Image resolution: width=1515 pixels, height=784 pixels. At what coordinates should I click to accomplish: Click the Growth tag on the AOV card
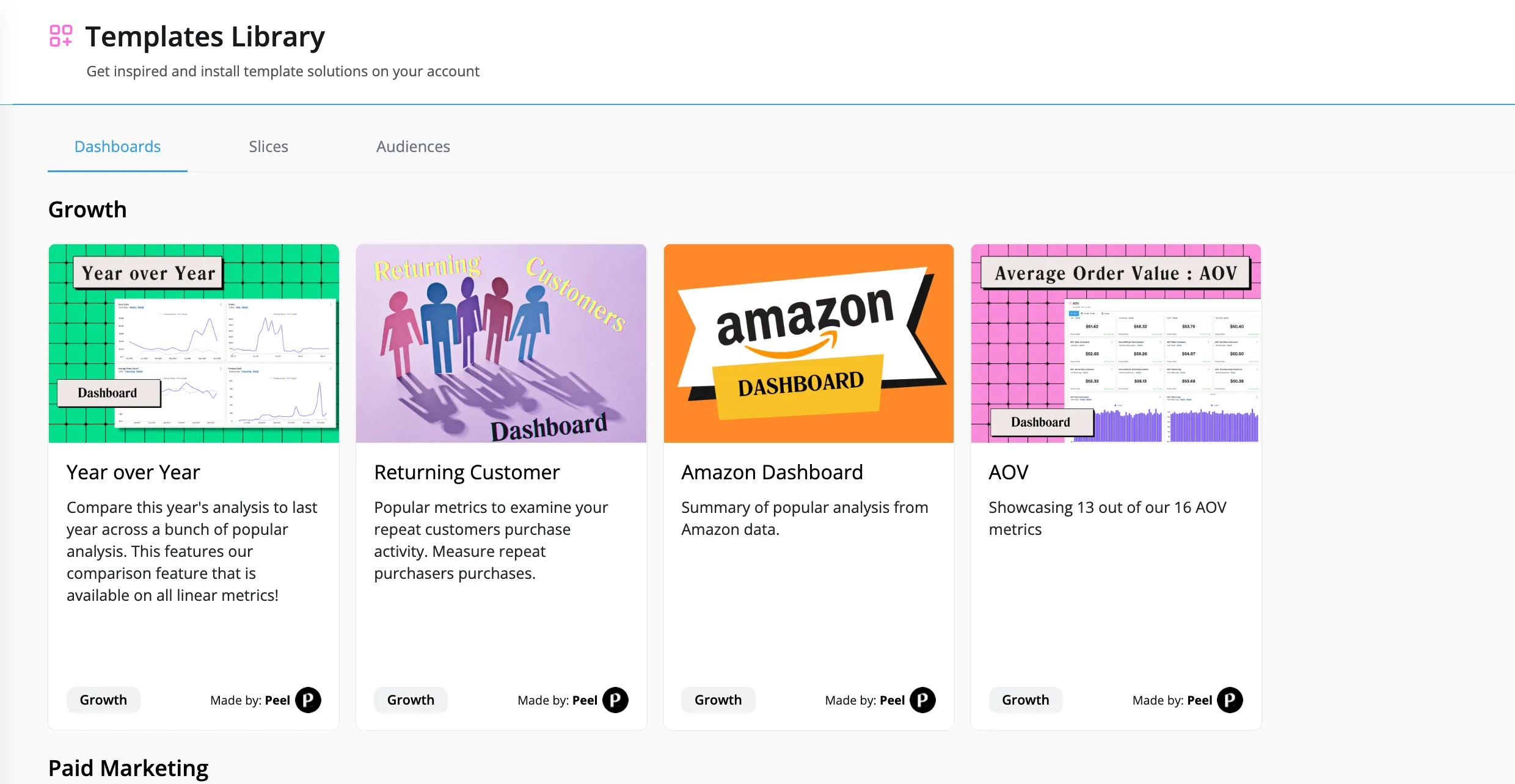1025,700
